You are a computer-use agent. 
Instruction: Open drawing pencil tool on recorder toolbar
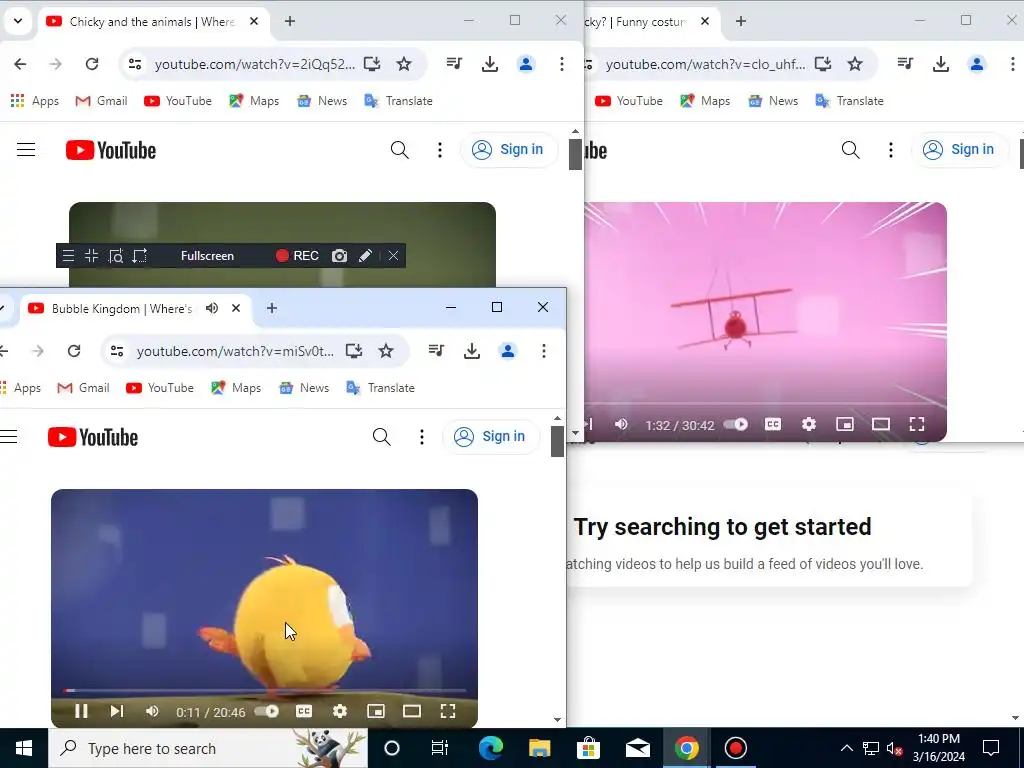tap(365, 255)
